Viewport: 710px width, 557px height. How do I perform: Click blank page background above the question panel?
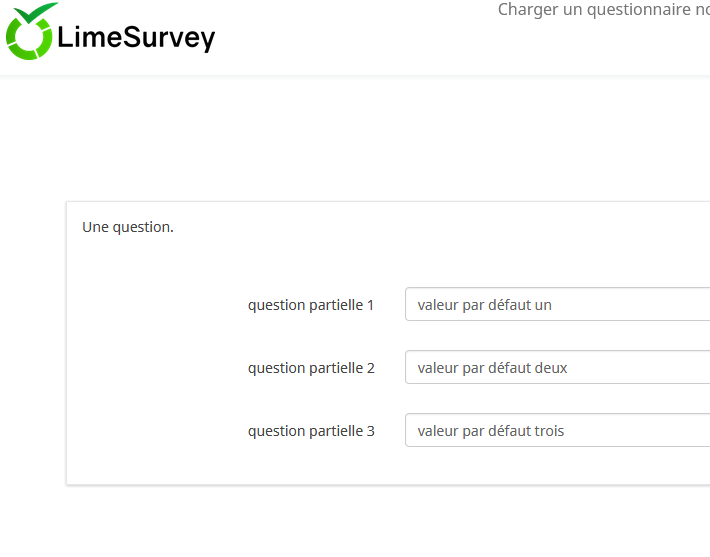[350, 140]
